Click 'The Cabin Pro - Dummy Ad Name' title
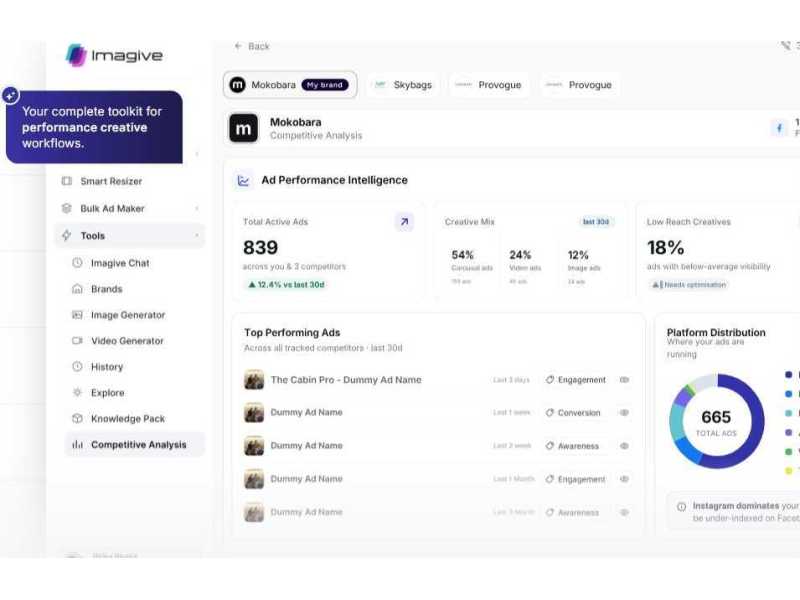Screen dimensions: 800x600 346,380
